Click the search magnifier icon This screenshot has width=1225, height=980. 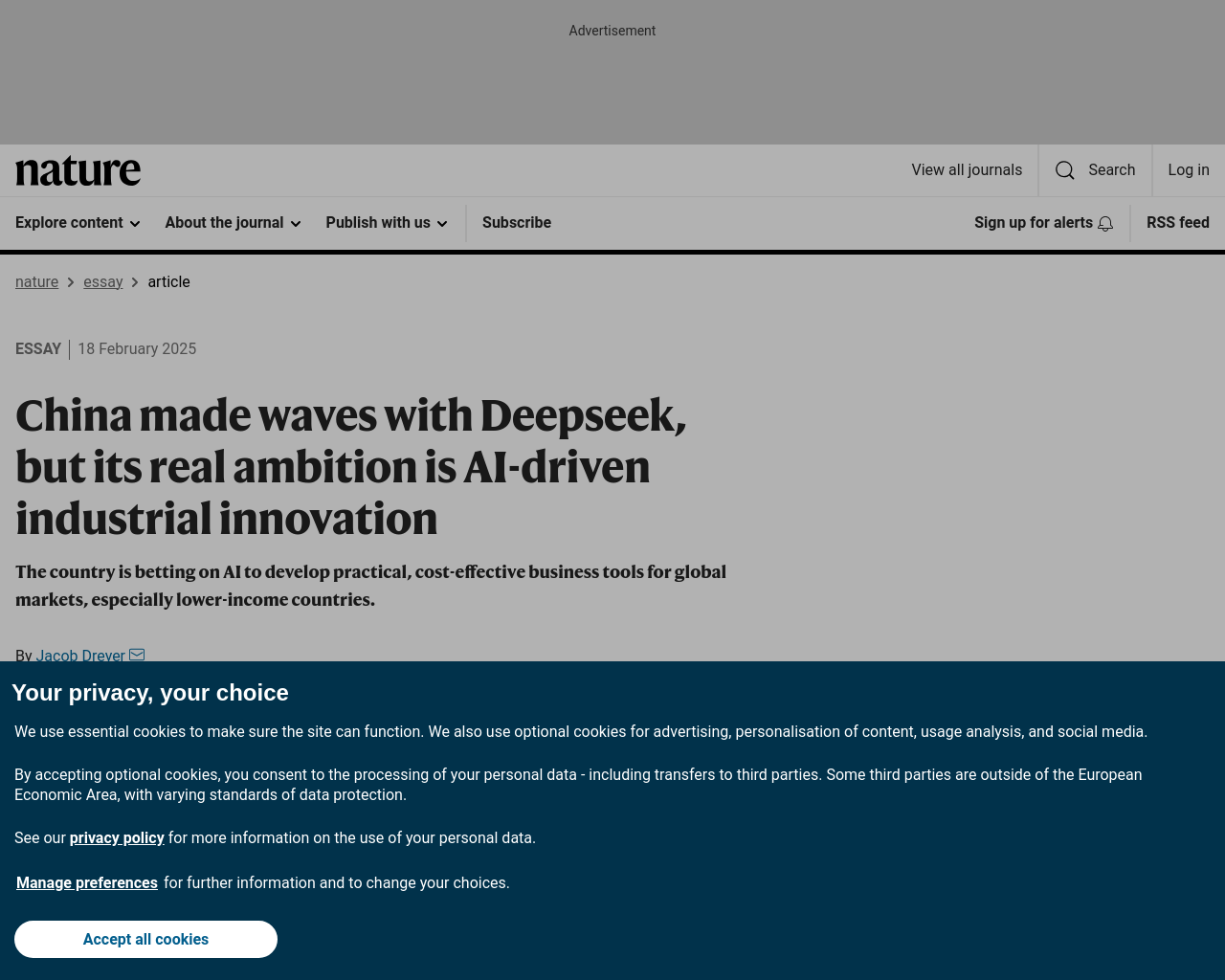point(1064,170)
